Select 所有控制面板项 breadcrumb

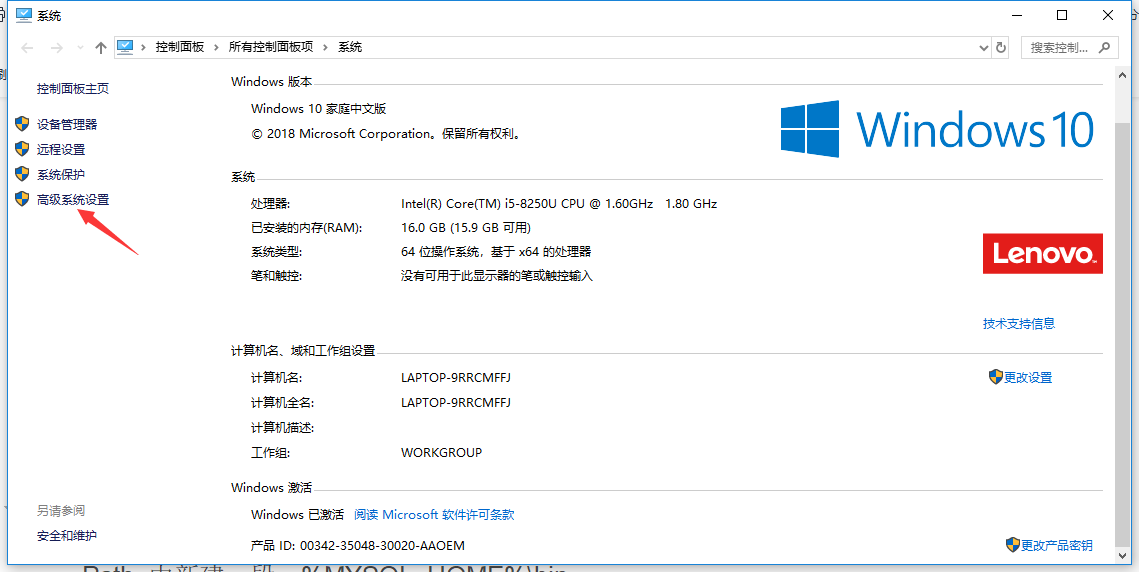271,47
